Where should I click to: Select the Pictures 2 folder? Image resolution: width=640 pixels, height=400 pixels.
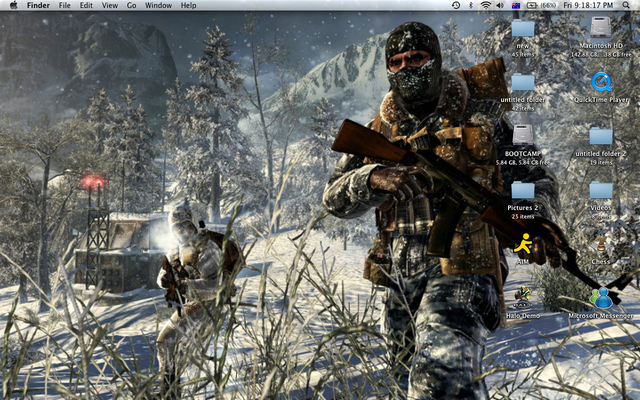523,190
